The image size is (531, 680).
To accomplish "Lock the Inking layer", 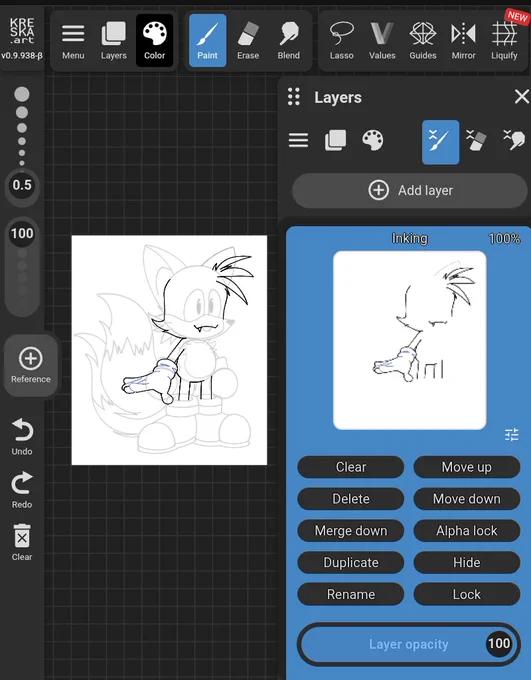I will tap(467, 594).
